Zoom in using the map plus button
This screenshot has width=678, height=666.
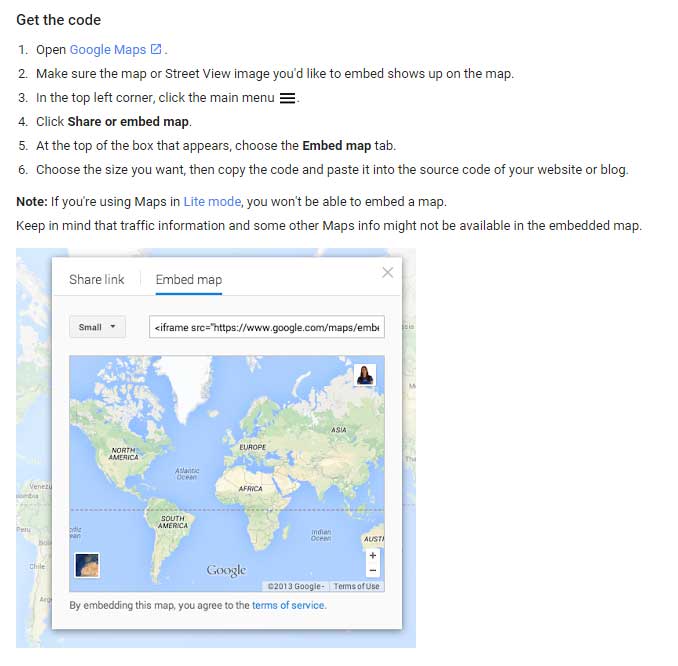click(x=373, y=555)
